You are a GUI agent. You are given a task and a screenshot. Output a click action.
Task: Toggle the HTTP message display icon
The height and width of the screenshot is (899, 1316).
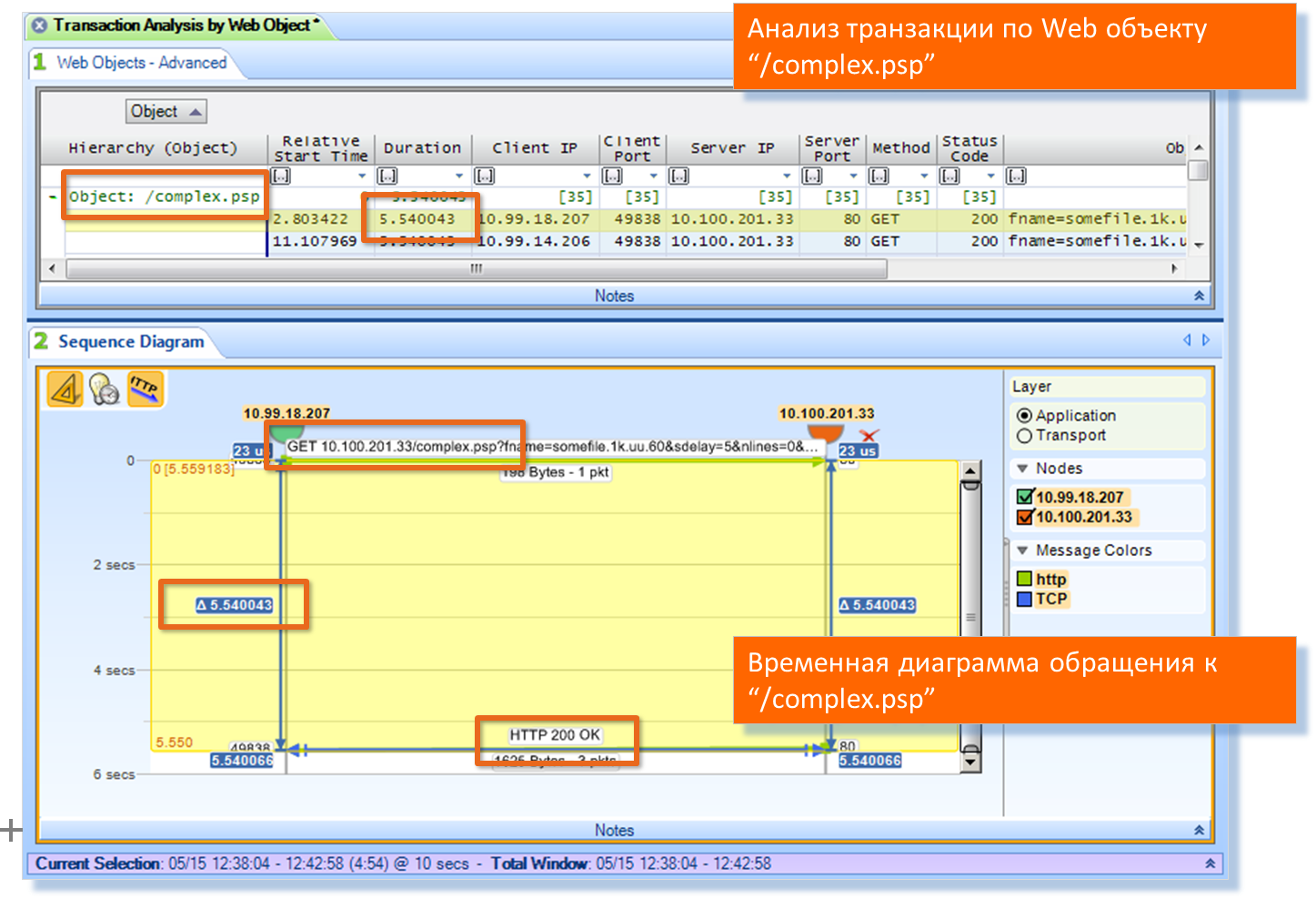145,389
